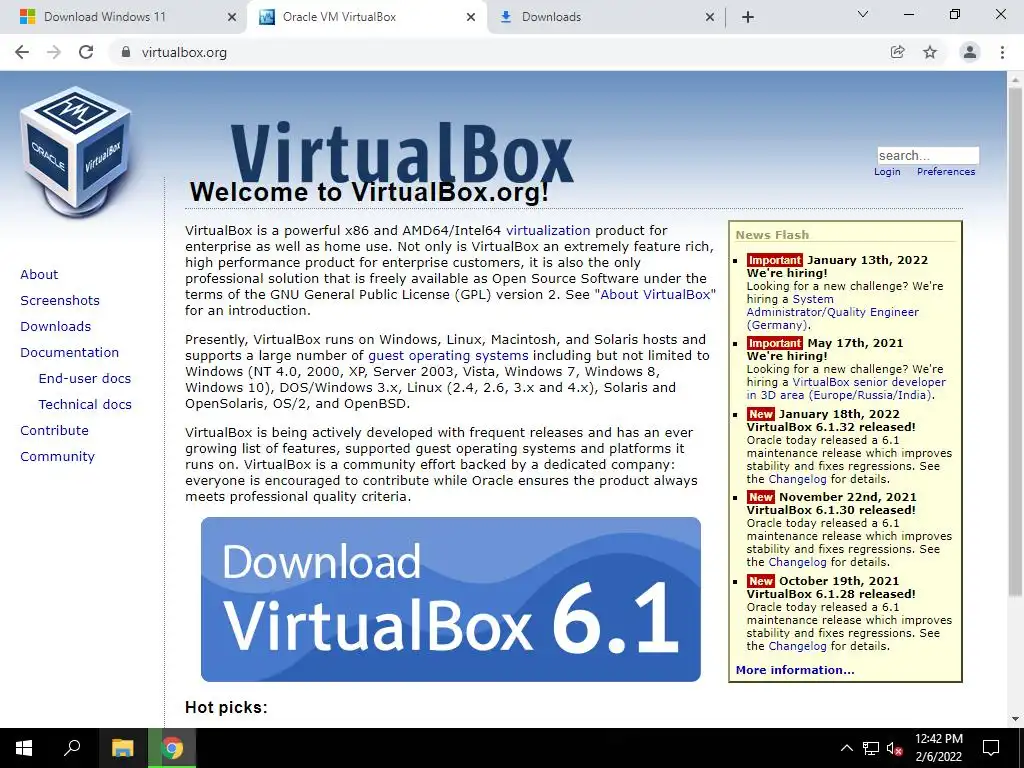
Task: Click the muted volume tray icon
Action: (x=895, y=748)
